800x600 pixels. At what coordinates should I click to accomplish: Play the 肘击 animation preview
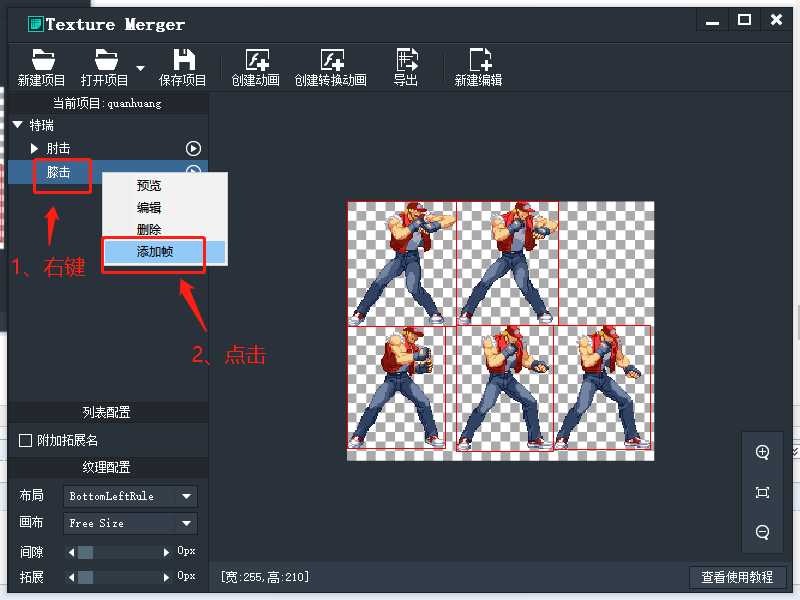click(193, 148)
